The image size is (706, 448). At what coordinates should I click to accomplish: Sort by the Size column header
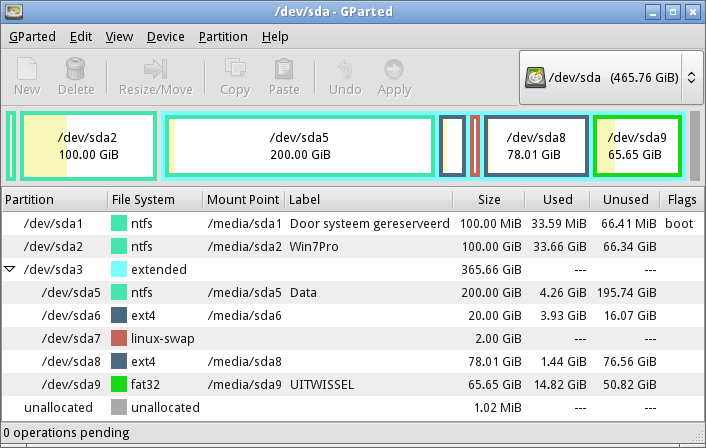(489, 200)
